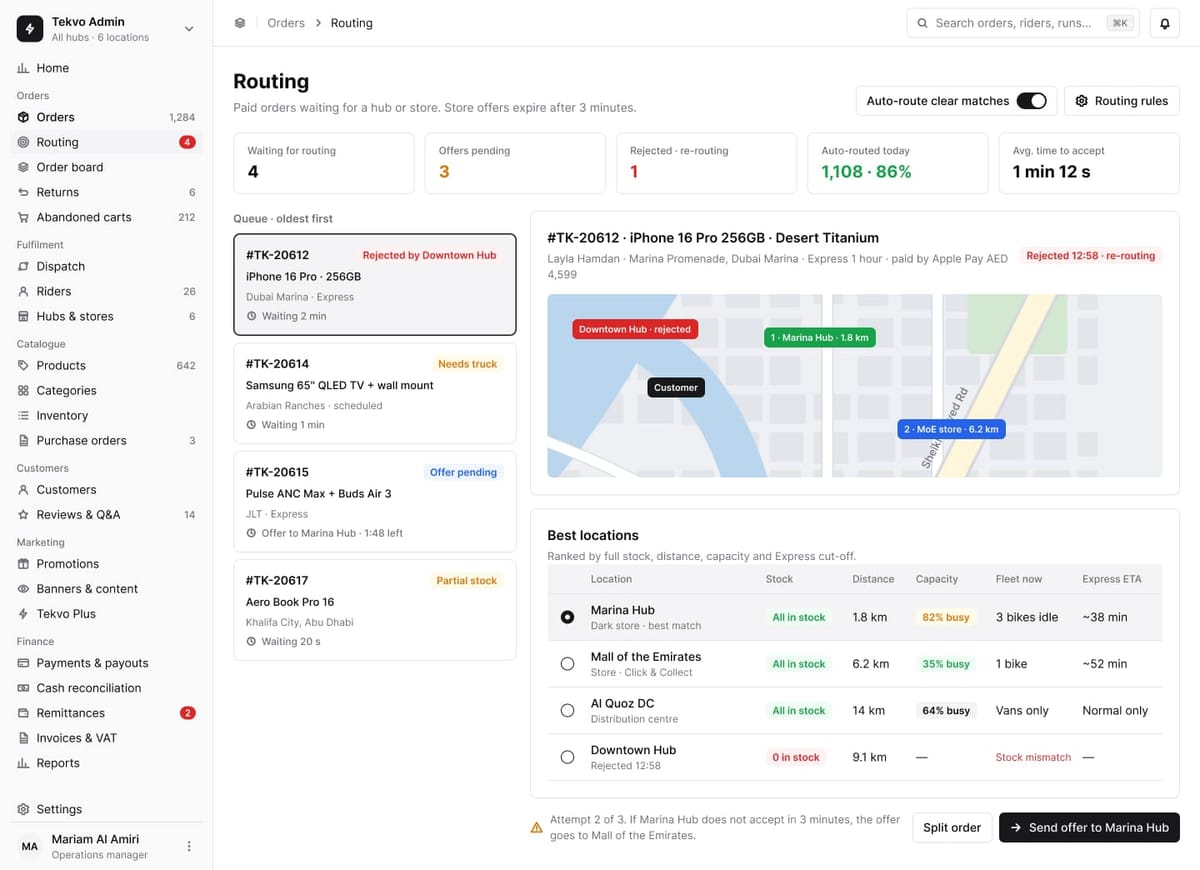1200x870 pixels.
Task: Select queue order #TK-20612 iPhone 16 Pro
Action: [375, 285]
